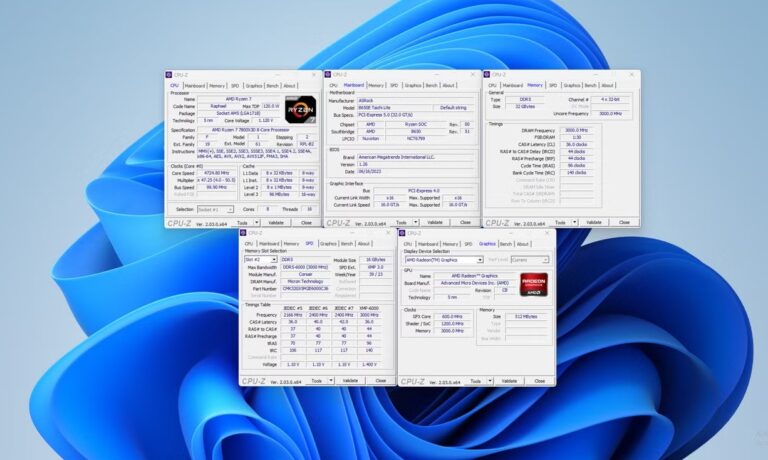Click the CPU-Z title icon in CPU window
Viewport: 768px width, 460px height.
coord(169,75)
